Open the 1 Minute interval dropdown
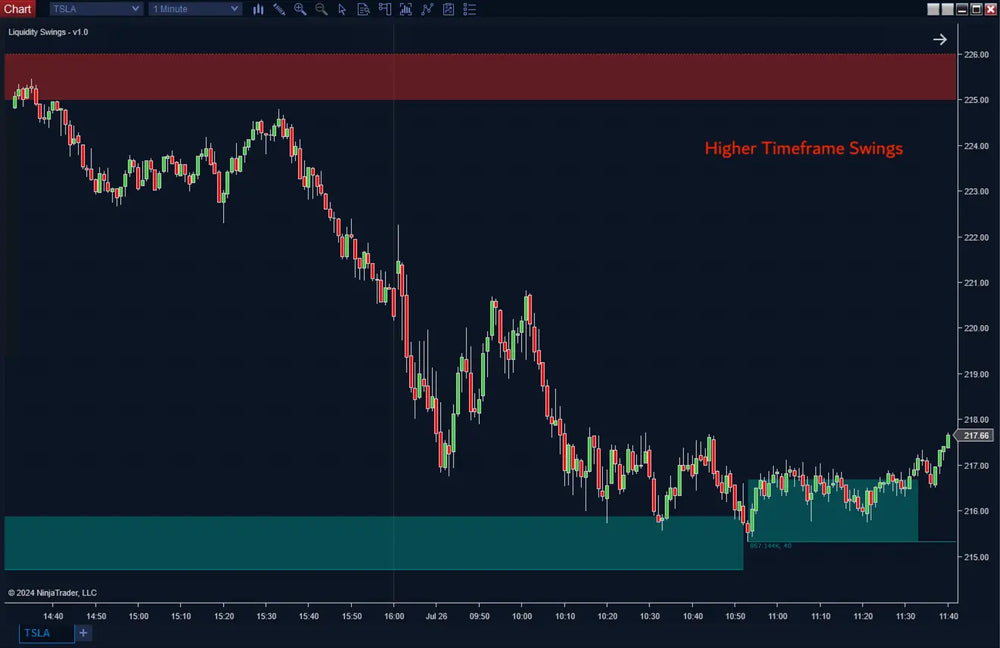1000x648 pixels. 195,8
